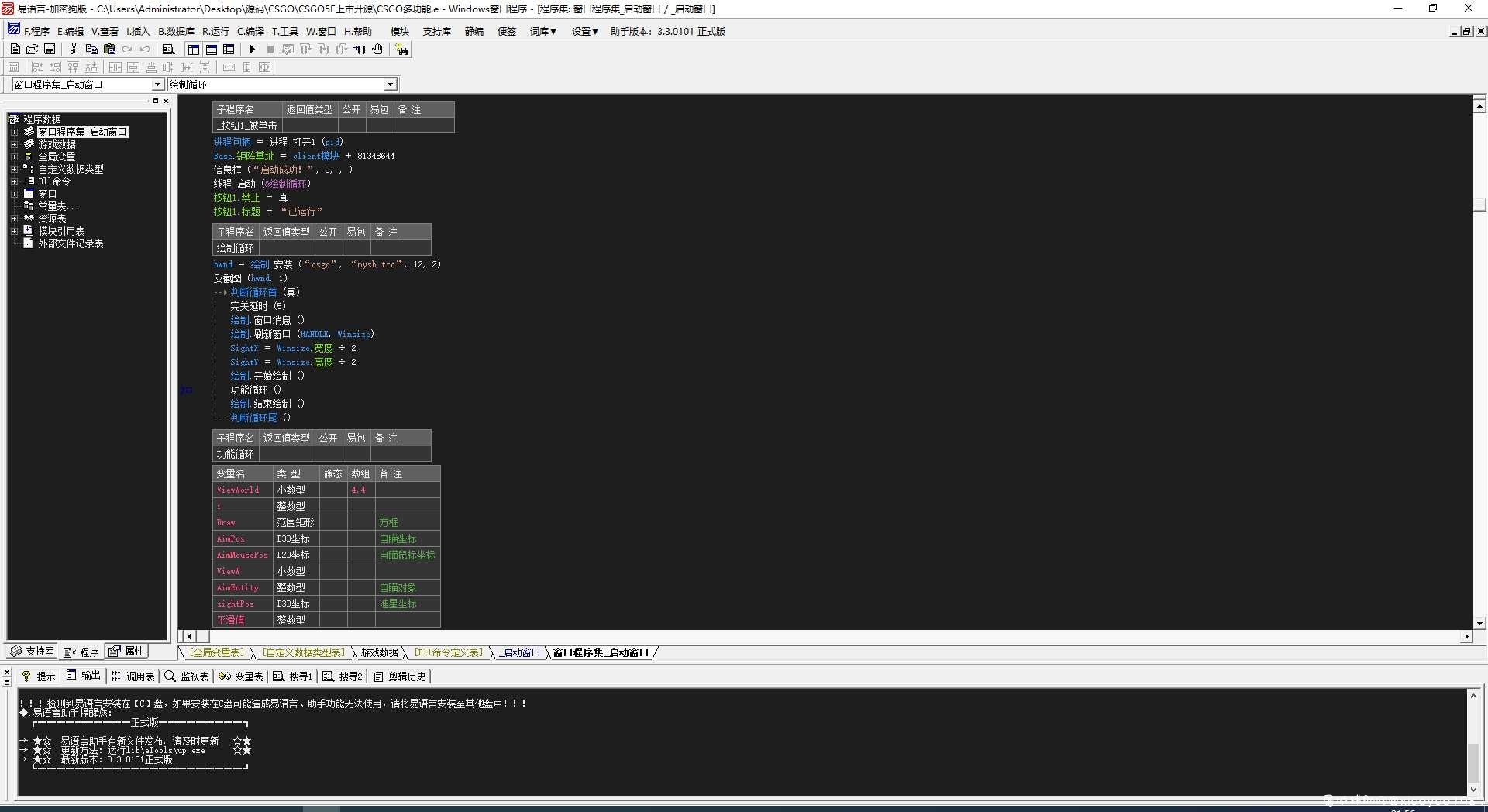
Task: Open the 输出 output panel tab
Action: (x=84, y=676)
